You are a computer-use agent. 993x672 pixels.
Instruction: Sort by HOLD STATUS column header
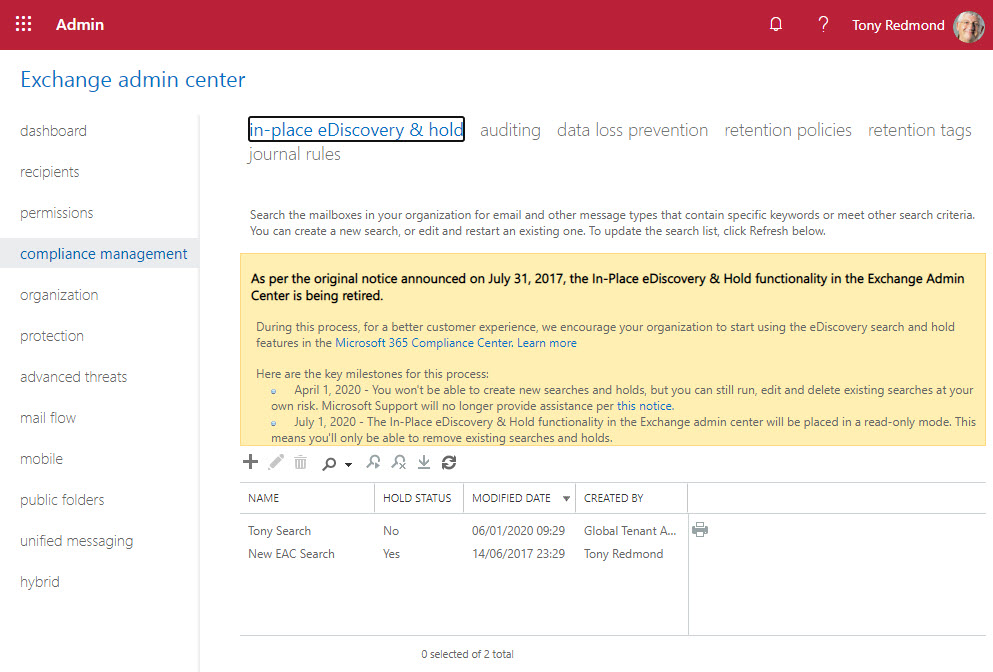point(417,498)
